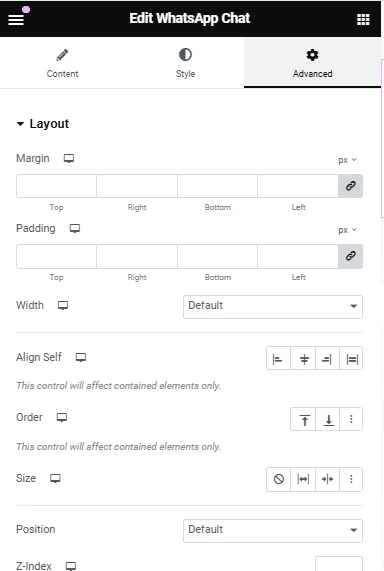Toggle linked values for Padding
The height and width of the screenshot is (571, 384).
click(350, 256)
